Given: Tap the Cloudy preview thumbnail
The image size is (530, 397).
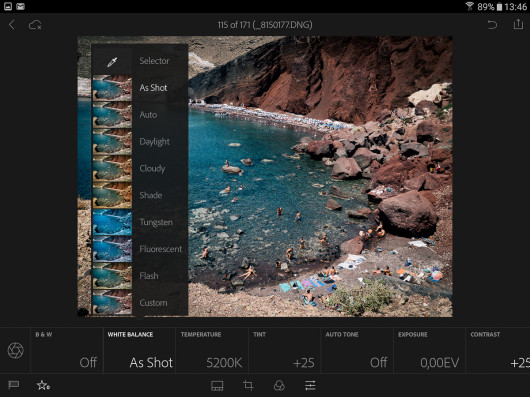Looking at the screenshot, I should click(112, 168).
